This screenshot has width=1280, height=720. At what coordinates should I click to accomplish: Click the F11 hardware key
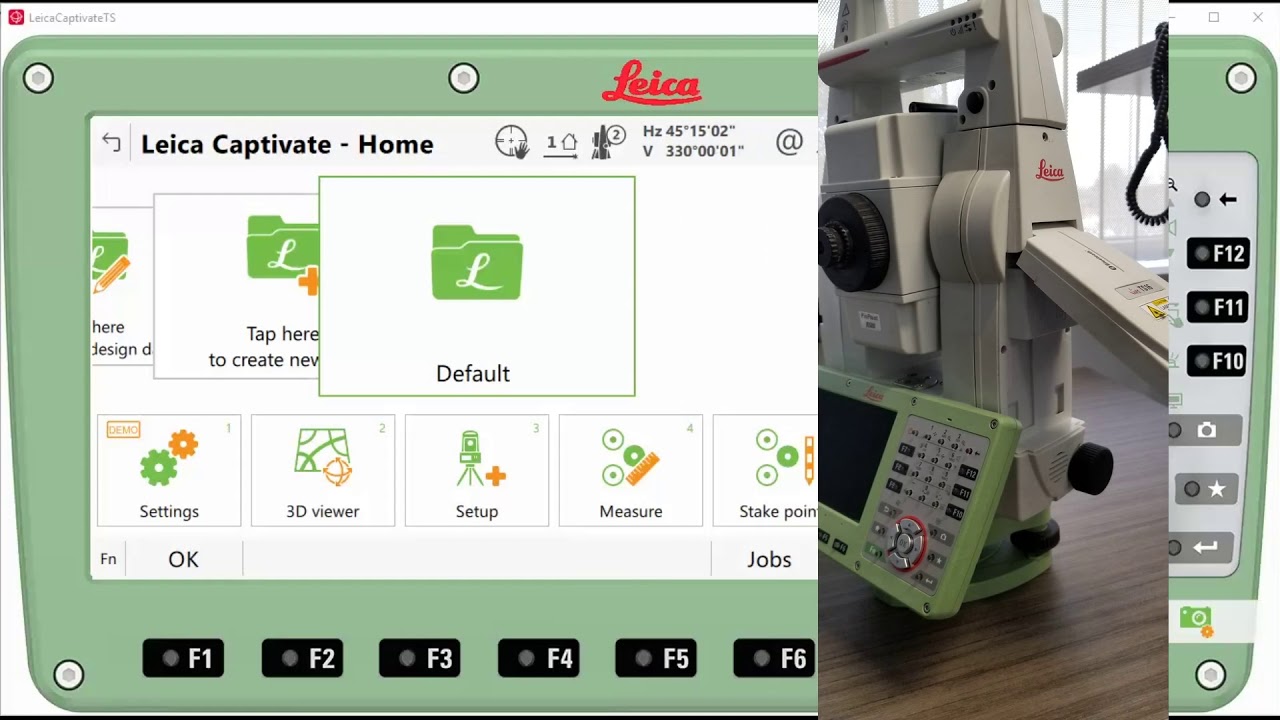(x=1218, y=308)
